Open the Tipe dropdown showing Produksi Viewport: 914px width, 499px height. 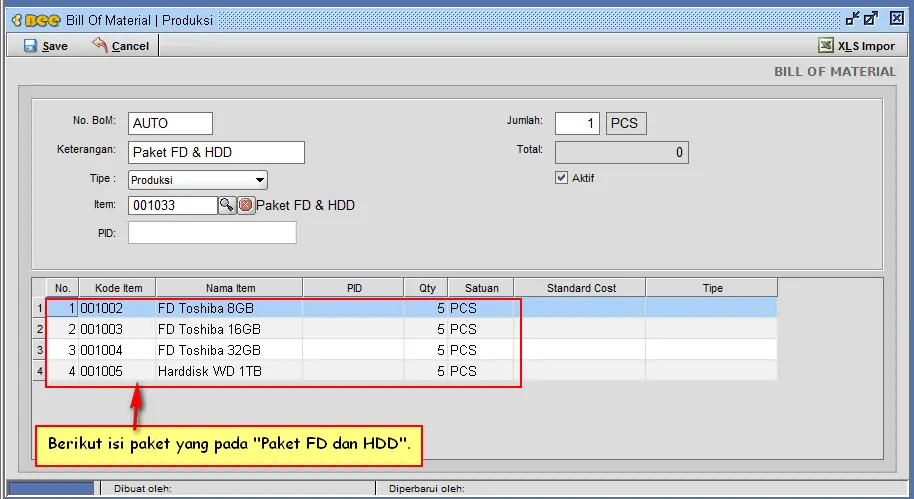[198, 180]
